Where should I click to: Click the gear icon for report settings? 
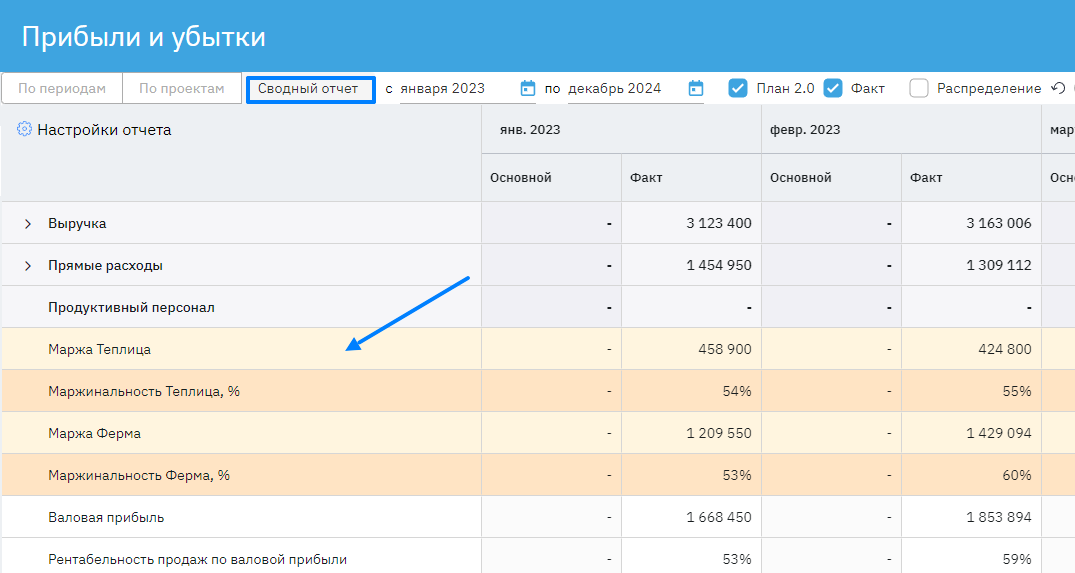24,129
